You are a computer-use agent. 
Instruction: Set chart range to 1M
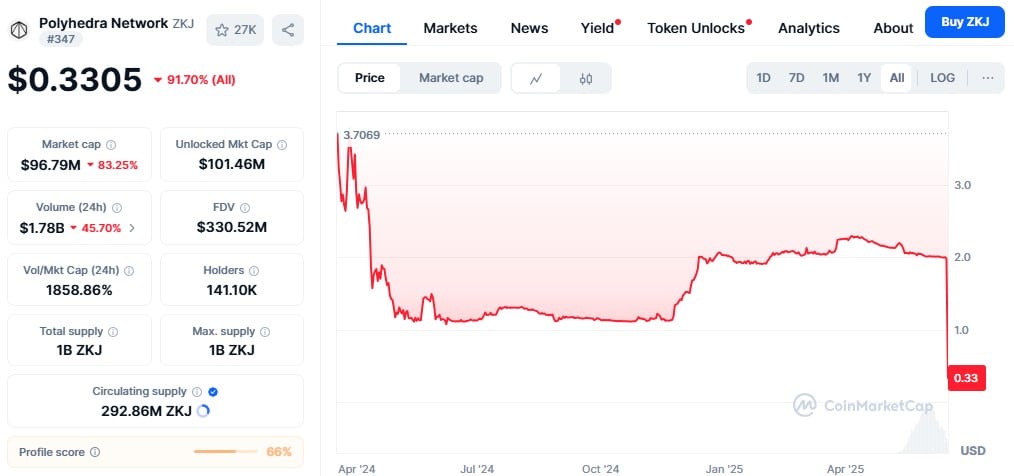click(831, 78)
